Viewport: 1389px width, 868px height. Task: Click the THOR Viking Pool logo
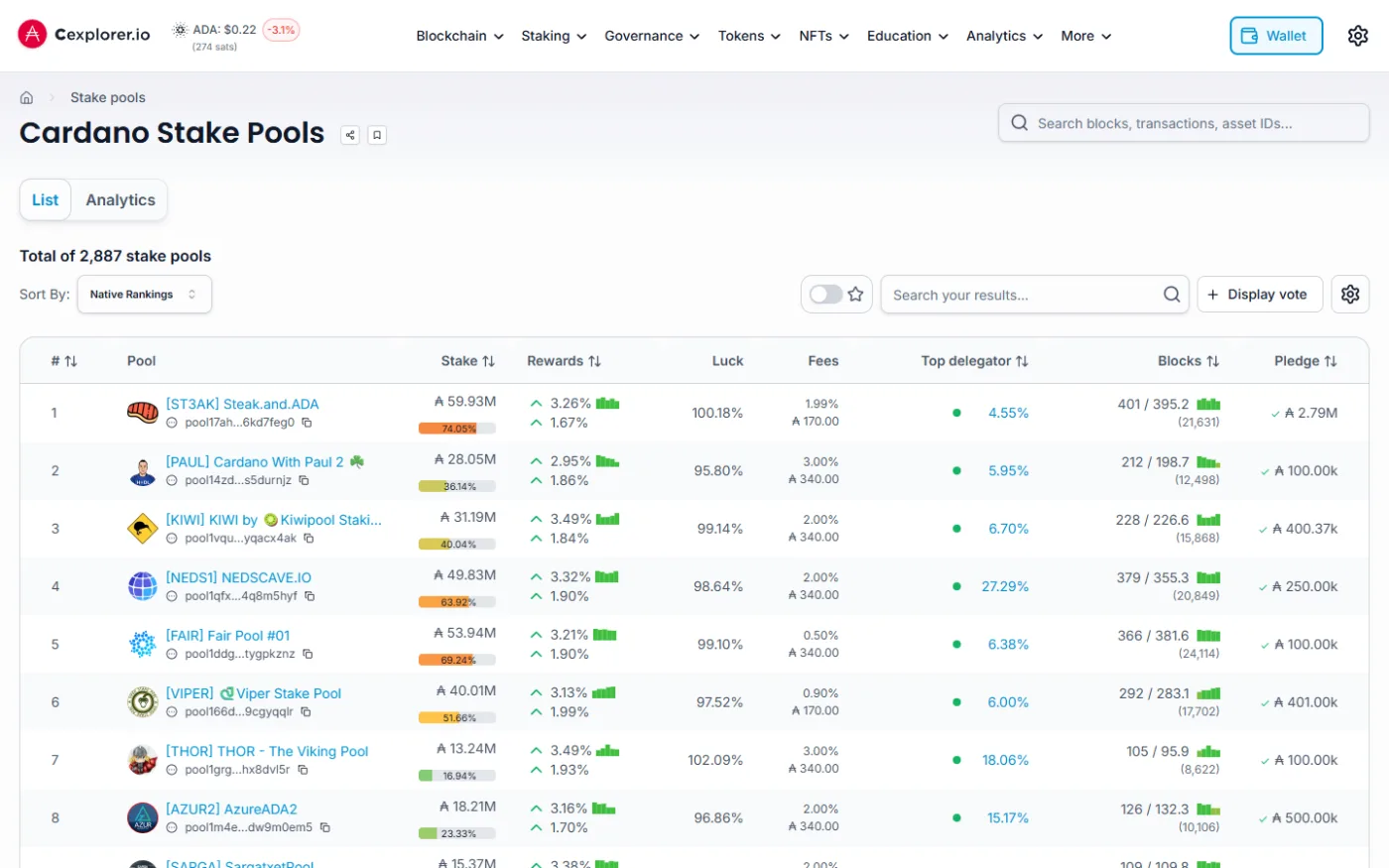(143, 760)
